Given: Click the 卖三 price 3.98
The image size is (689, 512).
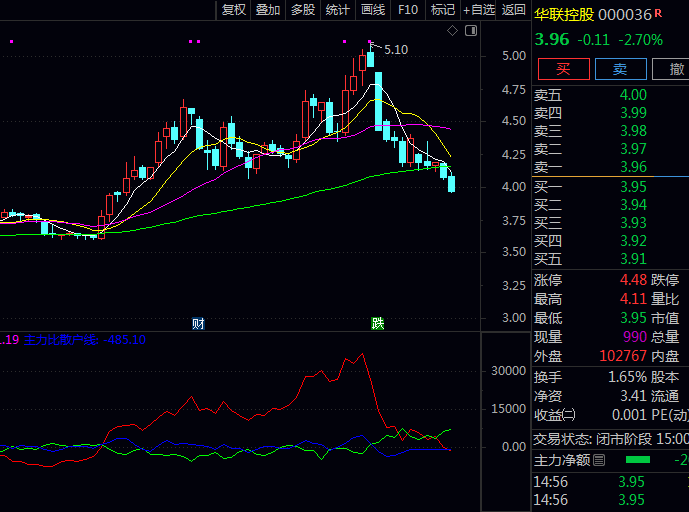Looking at the screenshot, I should click(633, 131).
